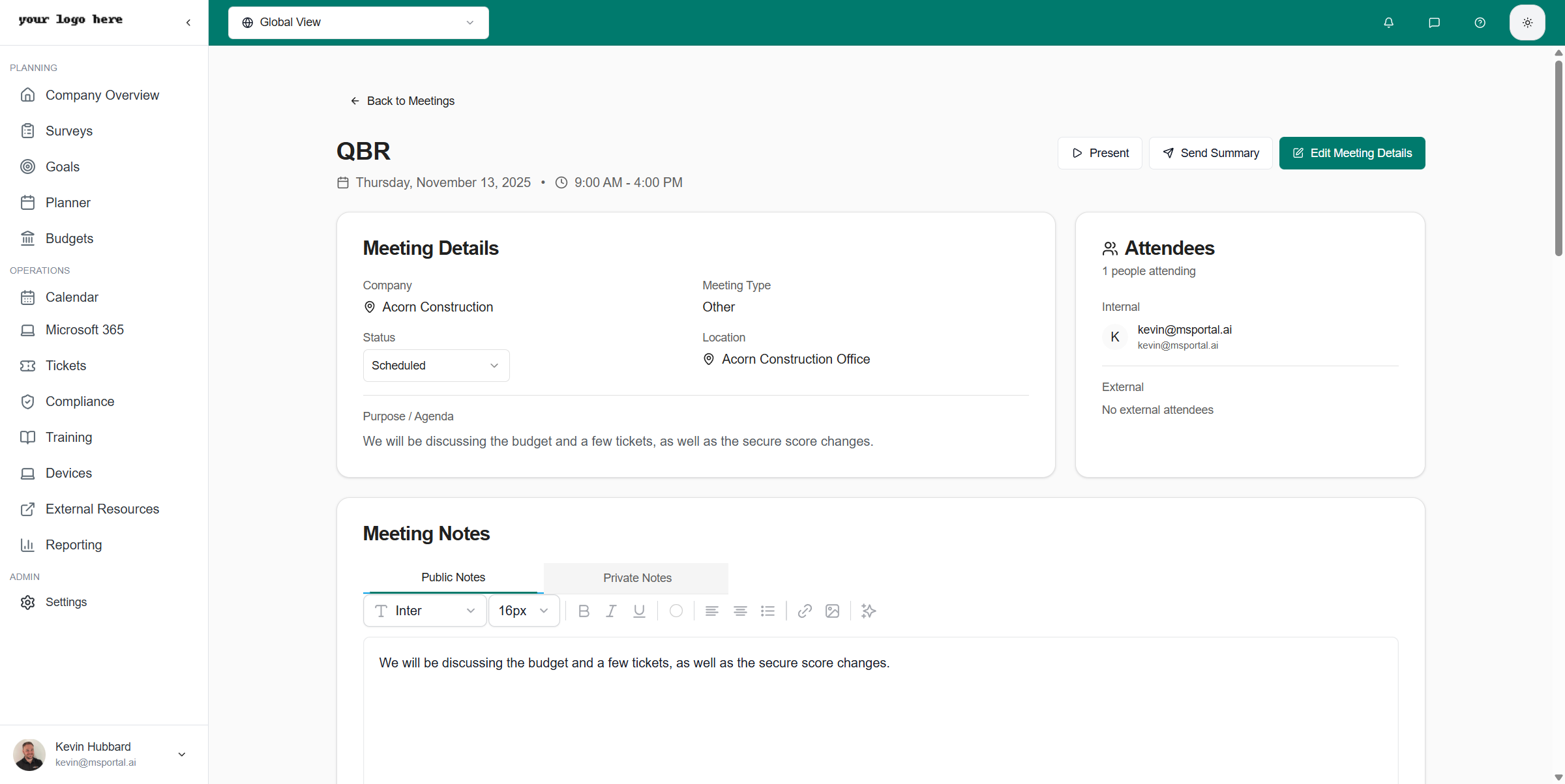This screenshot has height=784, width=1565.
Task: Open the Status dropdown showing Scheduled
Action: 436,365
